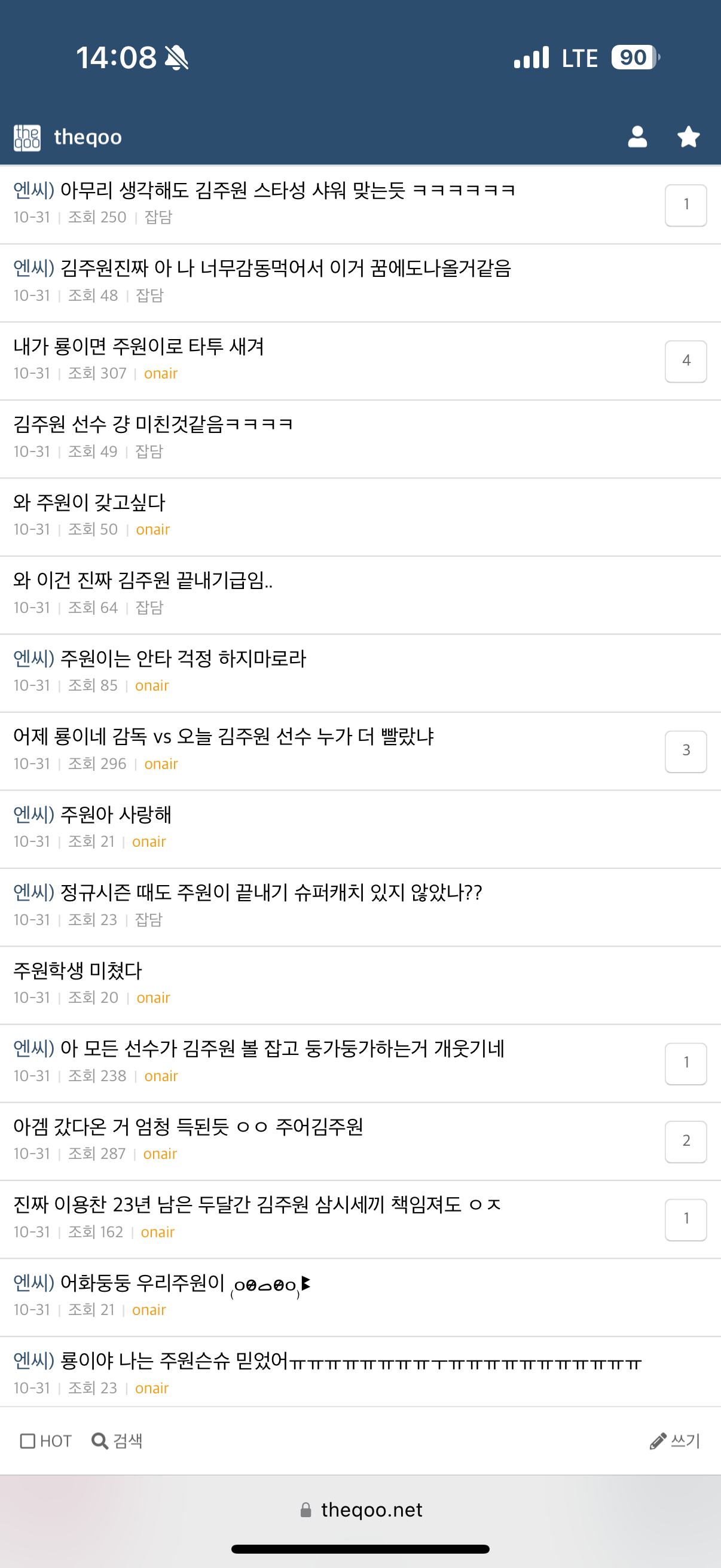Image resolution: width=721 pixels, height=1568 pixels.
Task: Filter by onair tag under '주원학생 미쳤다'
Action: [153, 997]
